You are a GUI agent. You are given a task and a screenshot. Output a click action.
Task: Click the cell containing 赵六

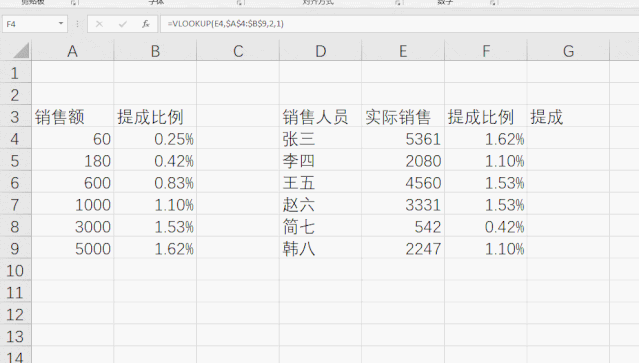(321, 205)
